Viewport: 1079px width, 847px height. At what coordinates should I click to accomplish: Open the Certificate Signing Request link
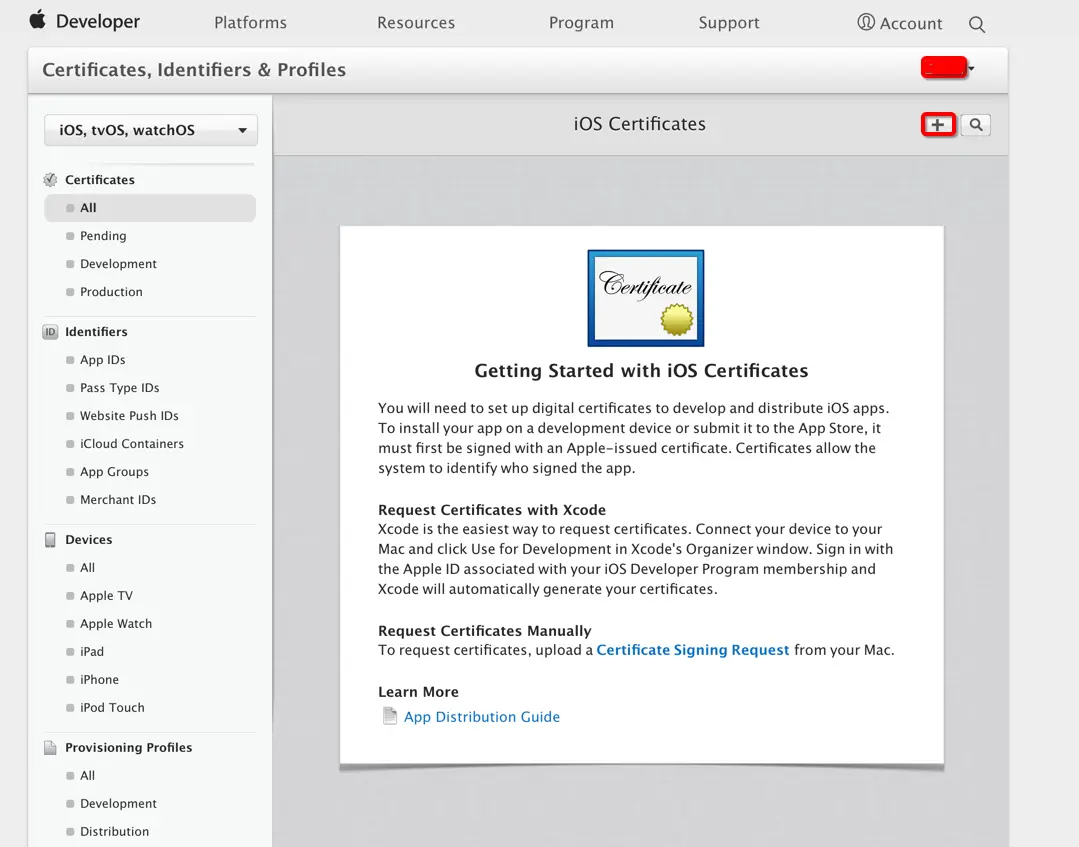tap(692, 650)
